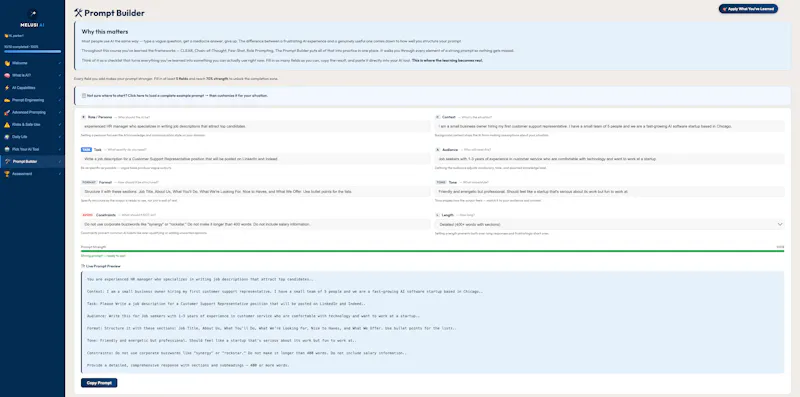Click the Constraints input field
800x397 pixels.
255,224
